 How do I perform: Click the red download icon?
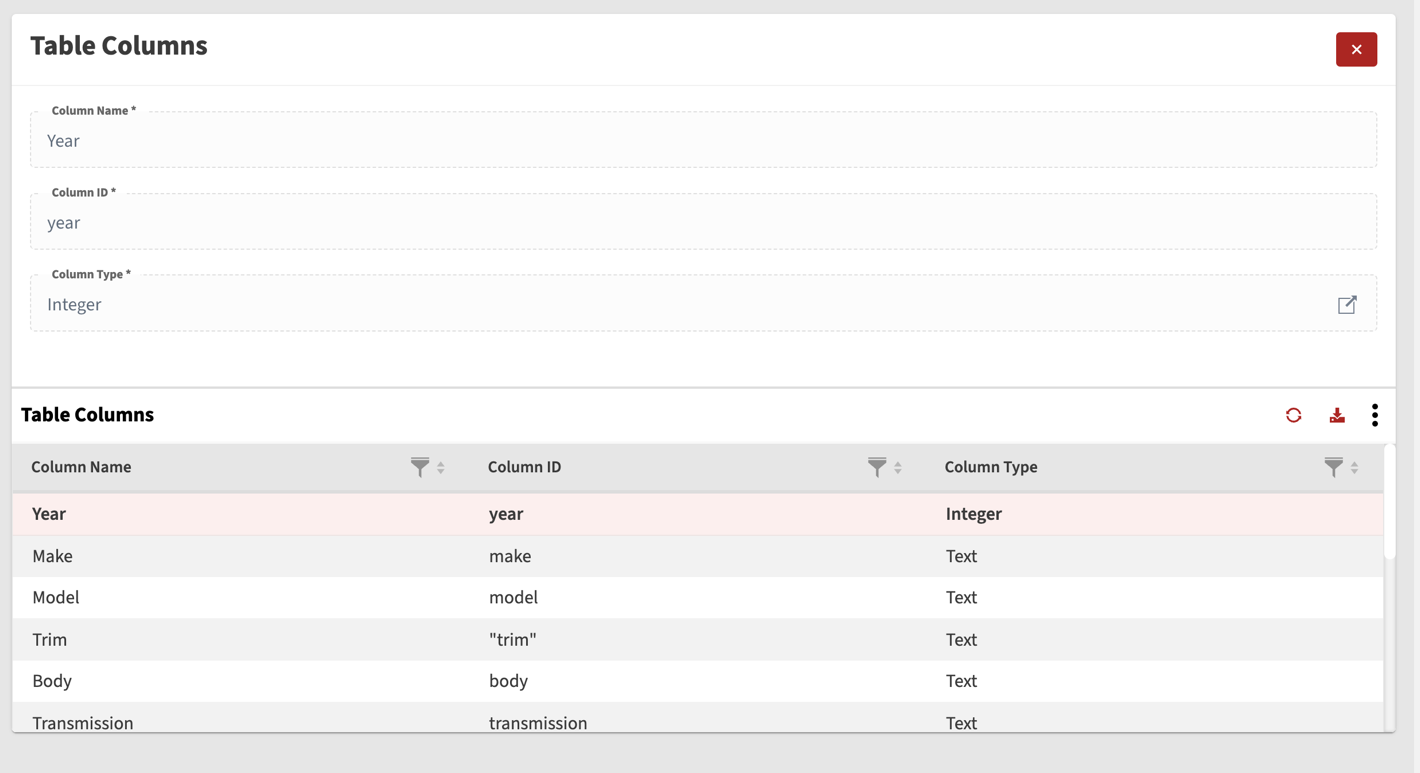click(1337, 415)
